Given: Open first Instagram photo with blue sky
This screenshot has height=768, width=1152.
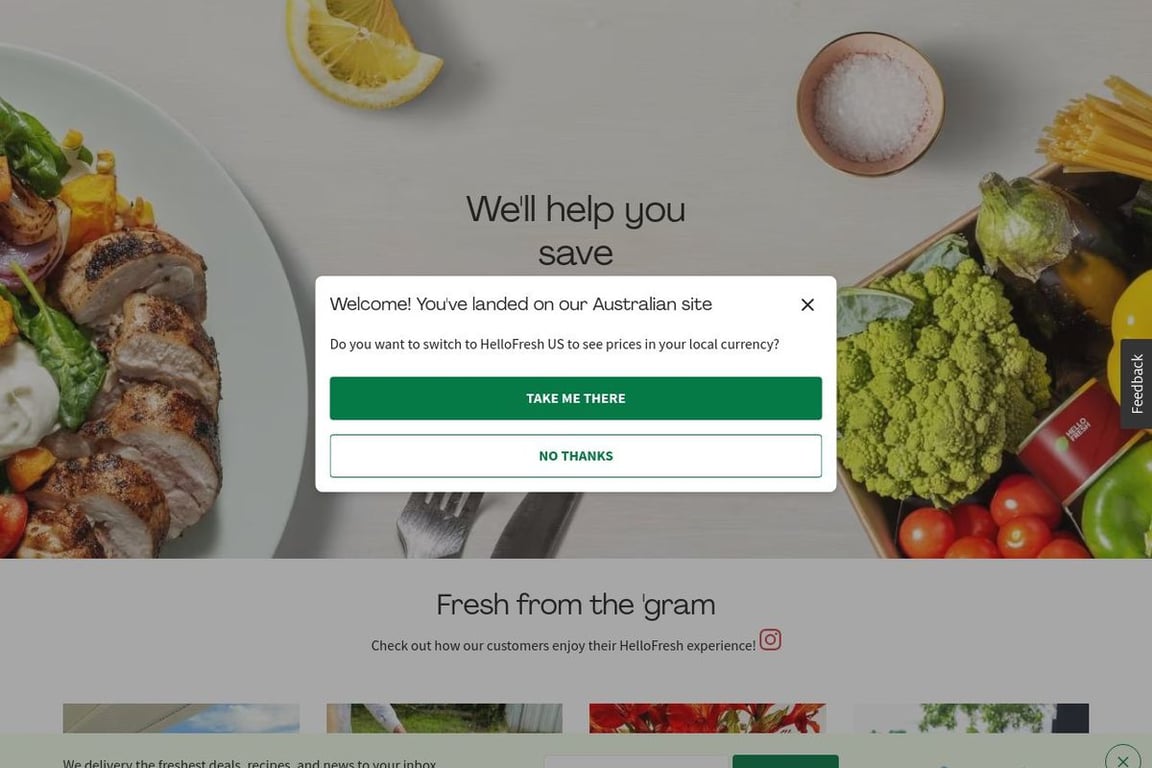Looking at the screenshot, I should 181,718.
